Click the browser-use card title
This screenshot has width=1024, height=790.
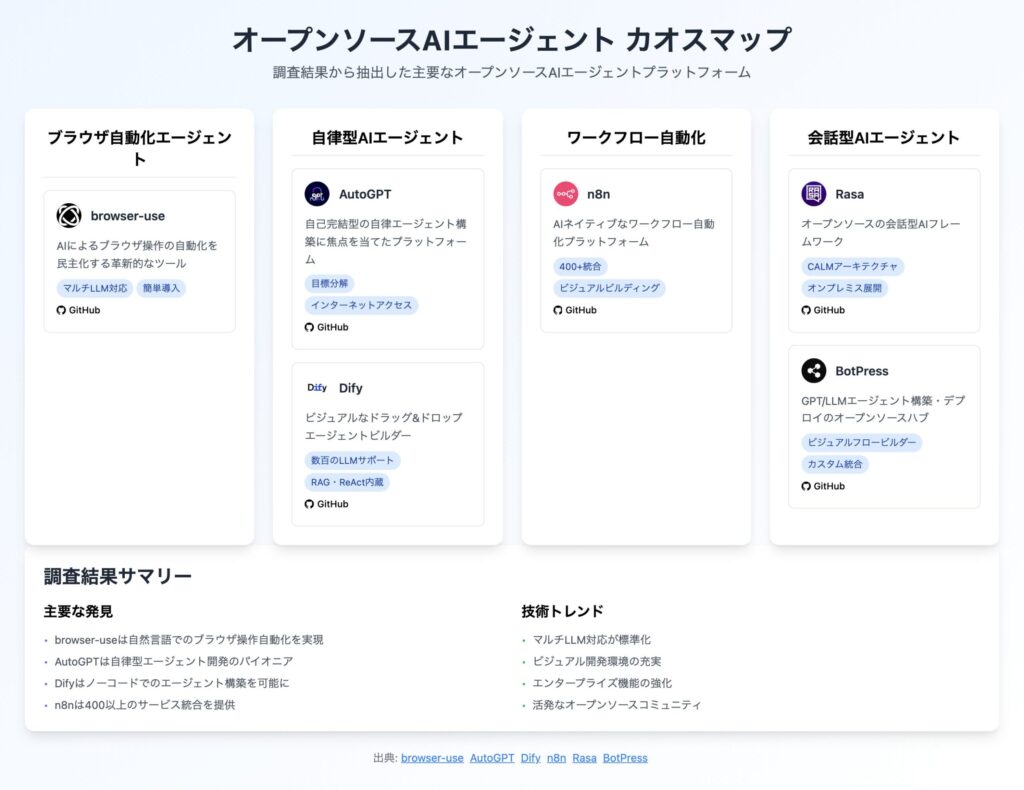coord(127,216)
